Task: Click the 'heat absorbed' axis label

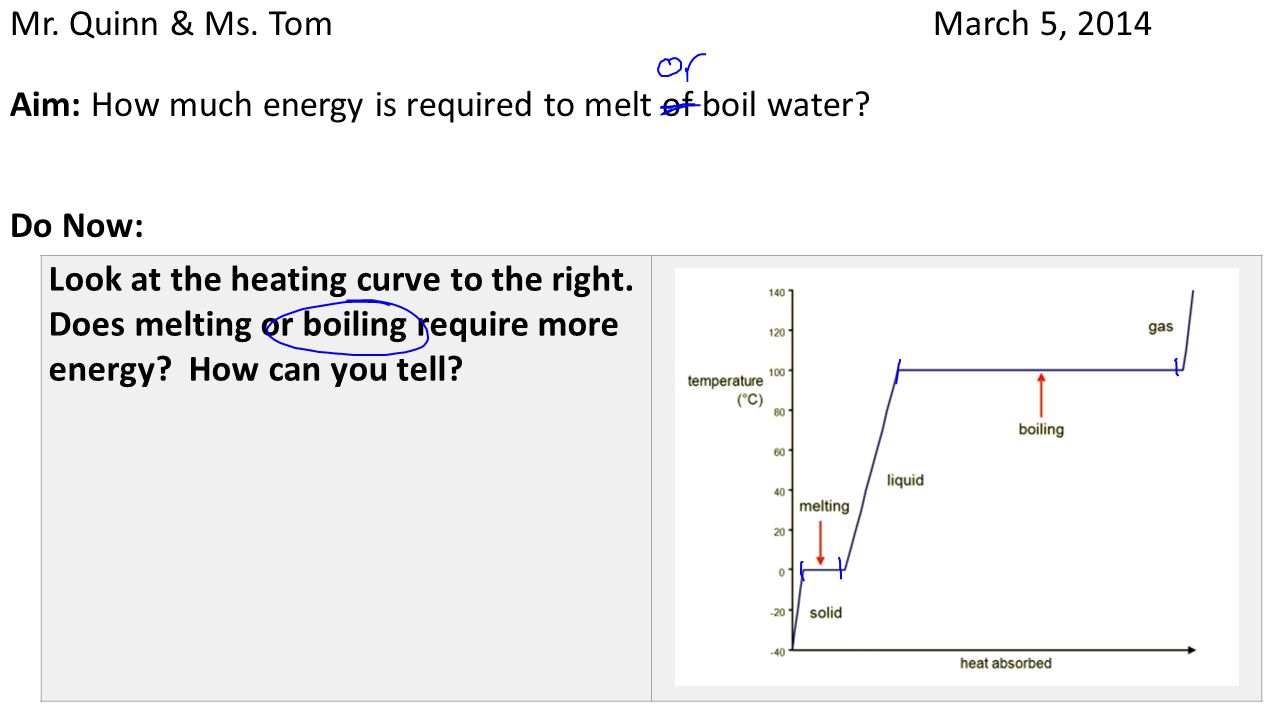Action: click(x=1006, y=663)
